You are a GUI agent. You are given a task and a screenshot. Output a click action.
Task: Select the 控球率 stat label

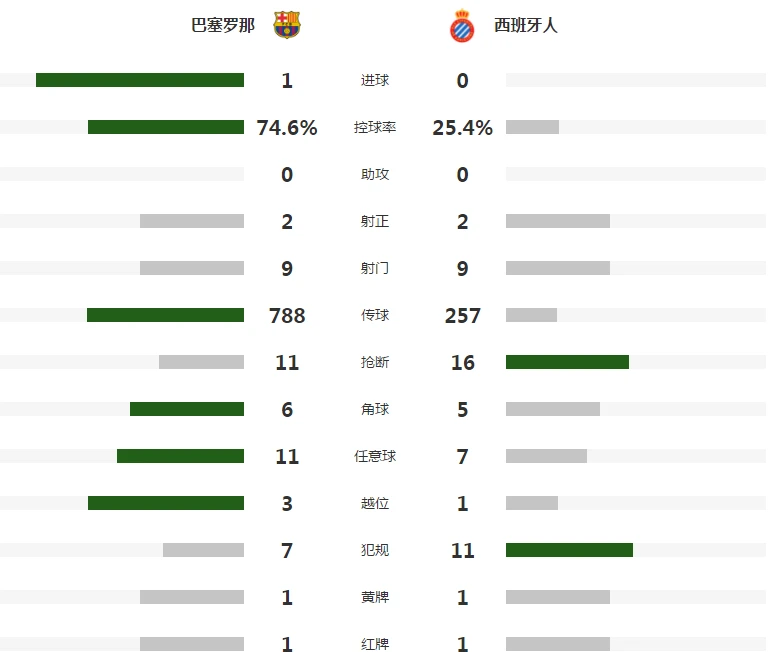[375, 128]
